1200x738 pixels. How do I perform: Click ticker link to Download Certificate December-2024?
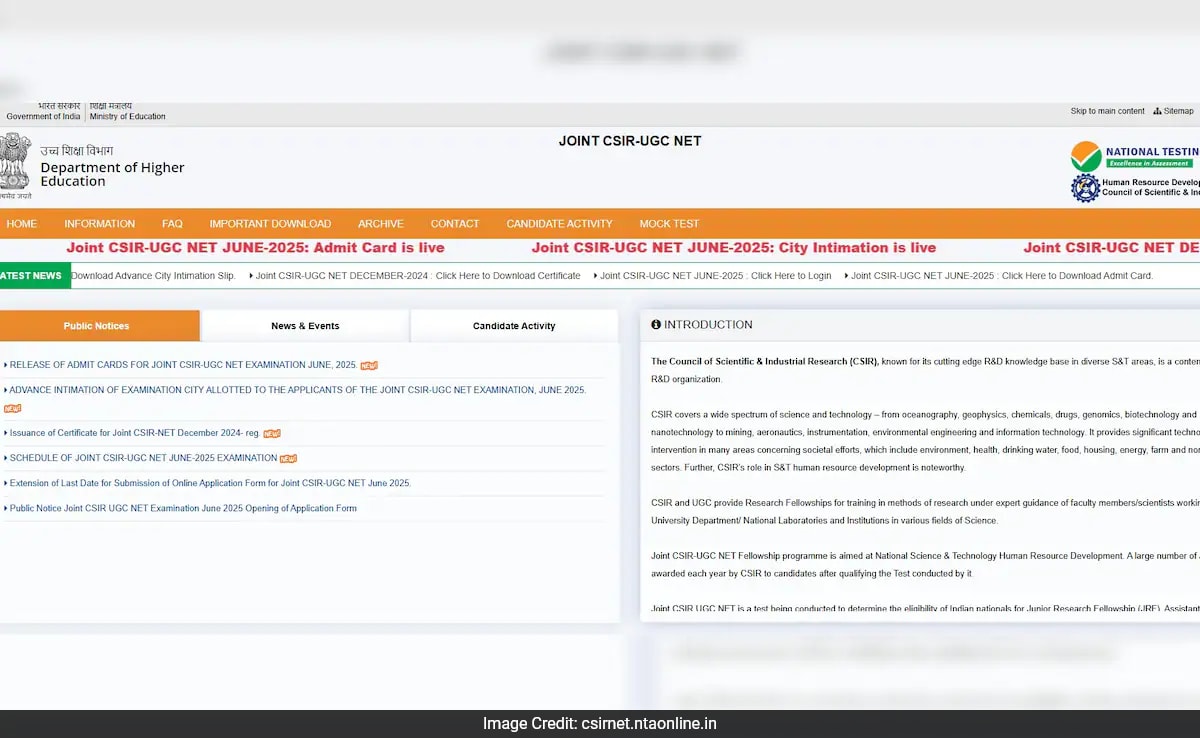[x=418, y=276]
